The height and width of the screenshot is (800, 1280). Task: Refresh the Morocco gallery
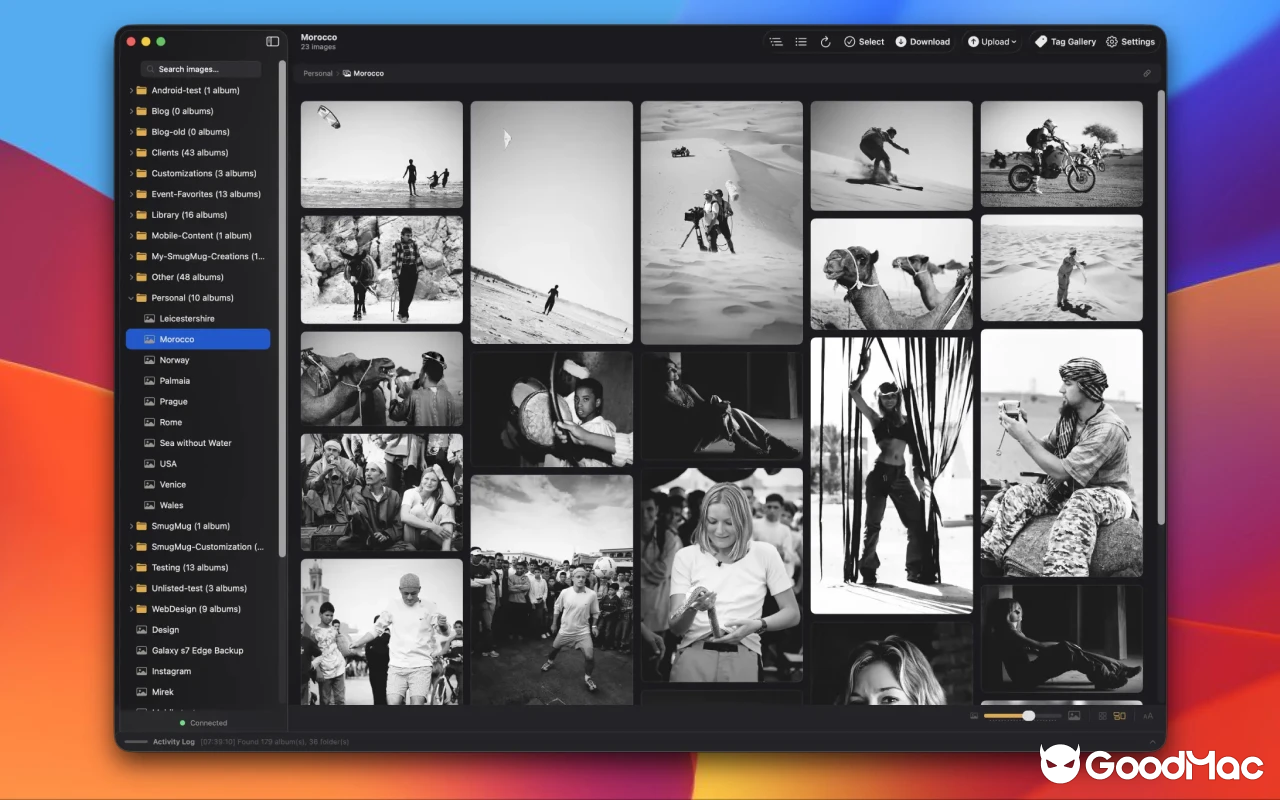tap(825, 41)
